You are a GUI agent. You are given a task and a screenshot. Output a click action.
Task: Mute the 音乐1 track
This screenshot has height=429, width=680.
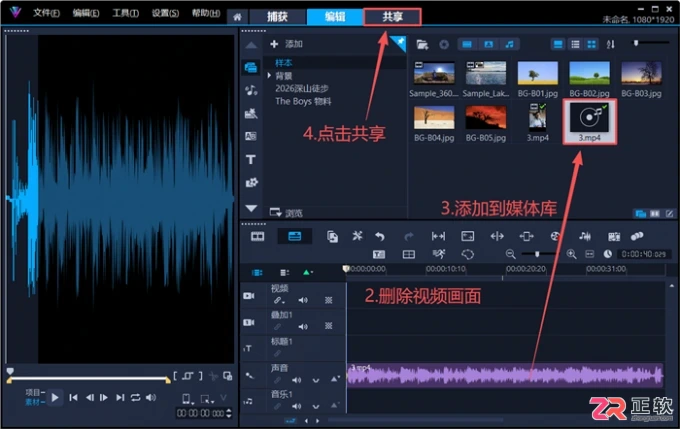pos(297,406)
